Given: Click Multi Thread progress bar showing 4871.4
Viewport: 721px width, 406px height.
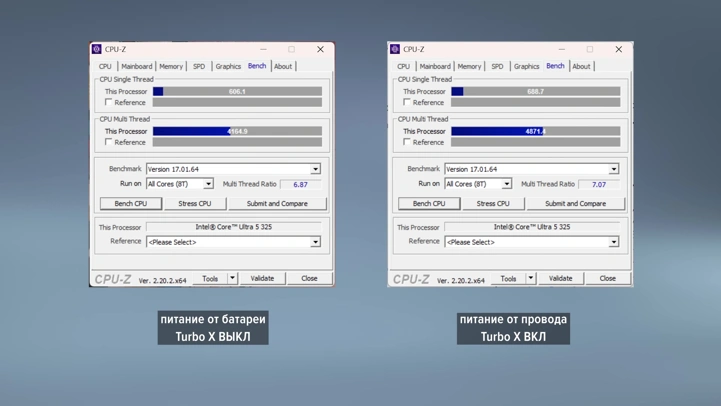Looking at the screenshot, I should [536, 131].
